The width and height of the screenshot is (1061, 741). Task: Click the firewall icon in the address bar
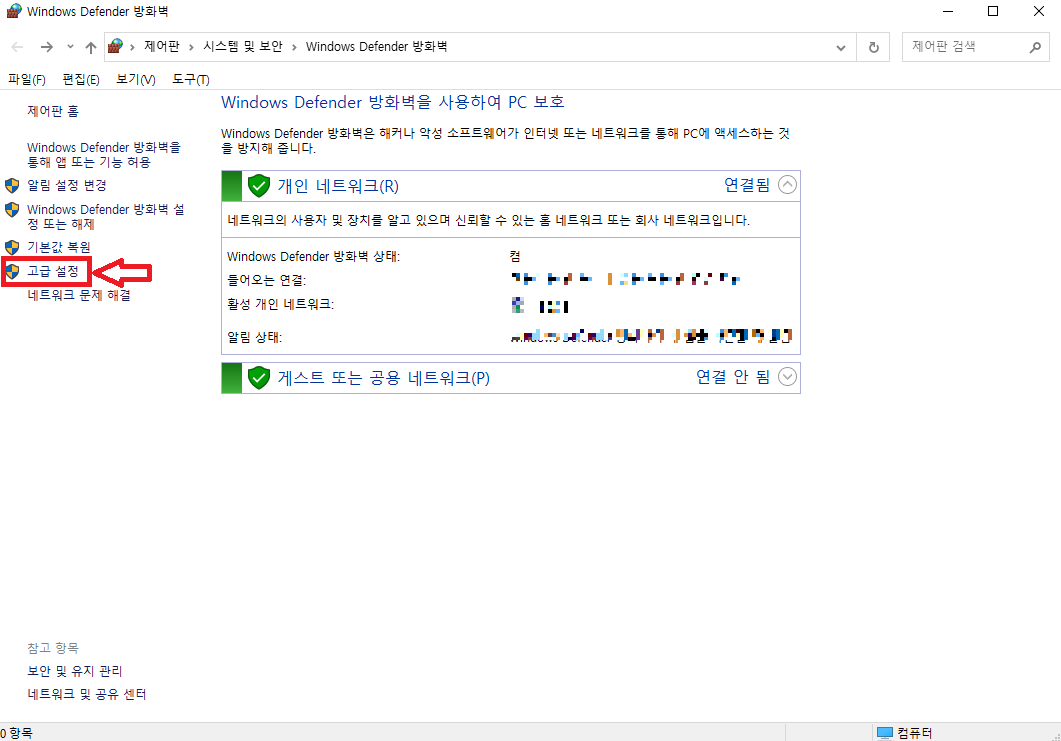click(x=116, y=46)
